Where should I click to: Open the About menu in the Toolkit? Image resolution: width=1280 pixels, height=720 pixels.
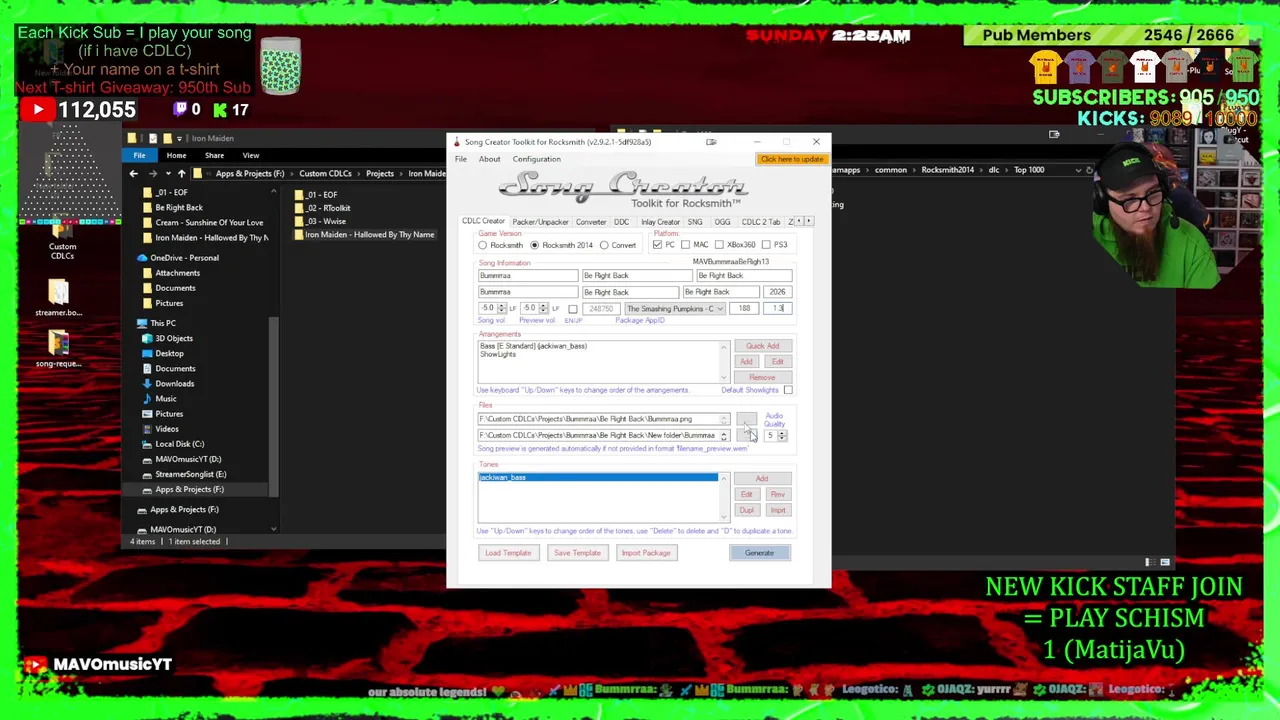(x=489, y=159)
